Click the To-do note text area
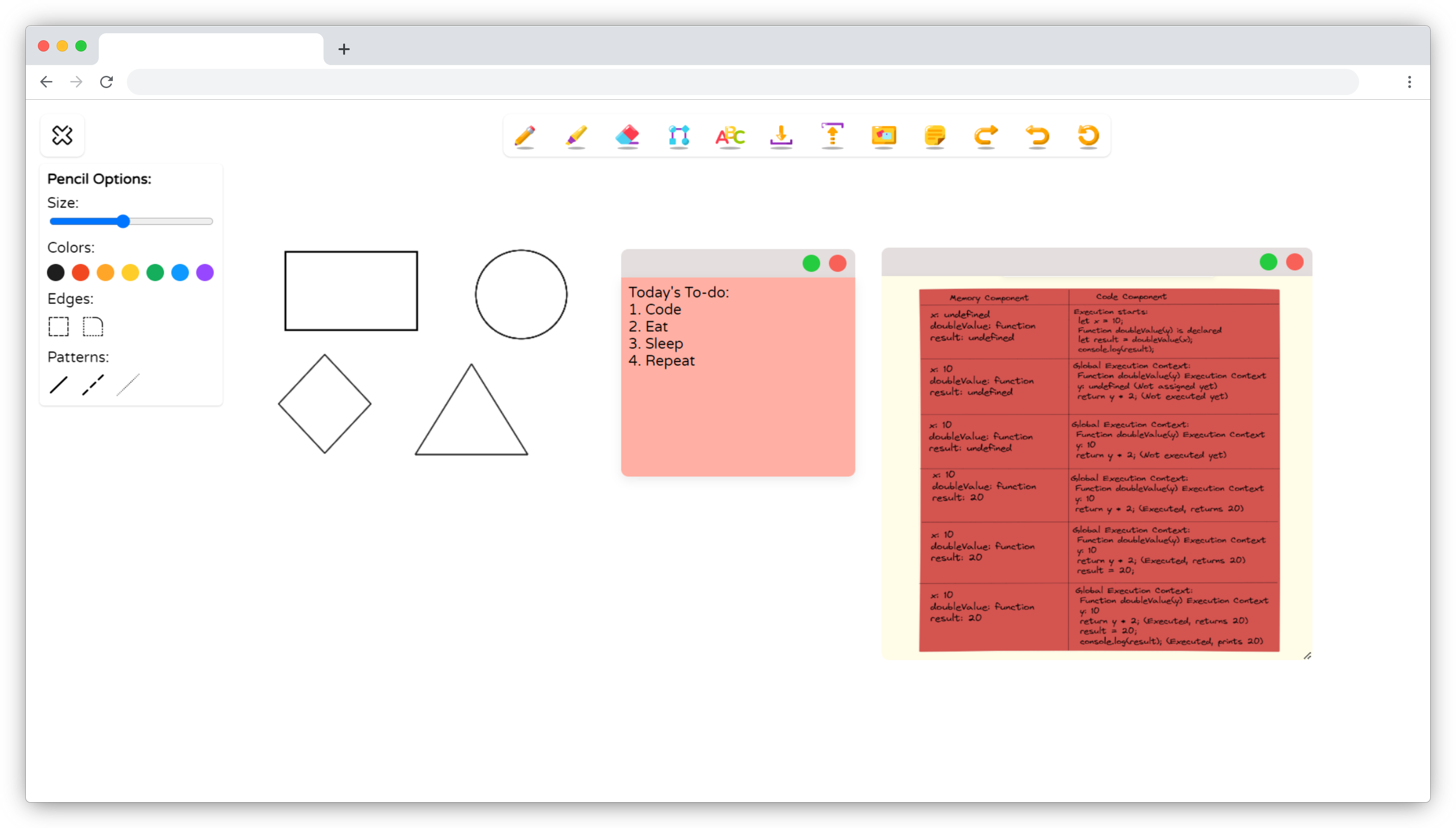This screenshot has height=828, width=1456. point(738,377)
